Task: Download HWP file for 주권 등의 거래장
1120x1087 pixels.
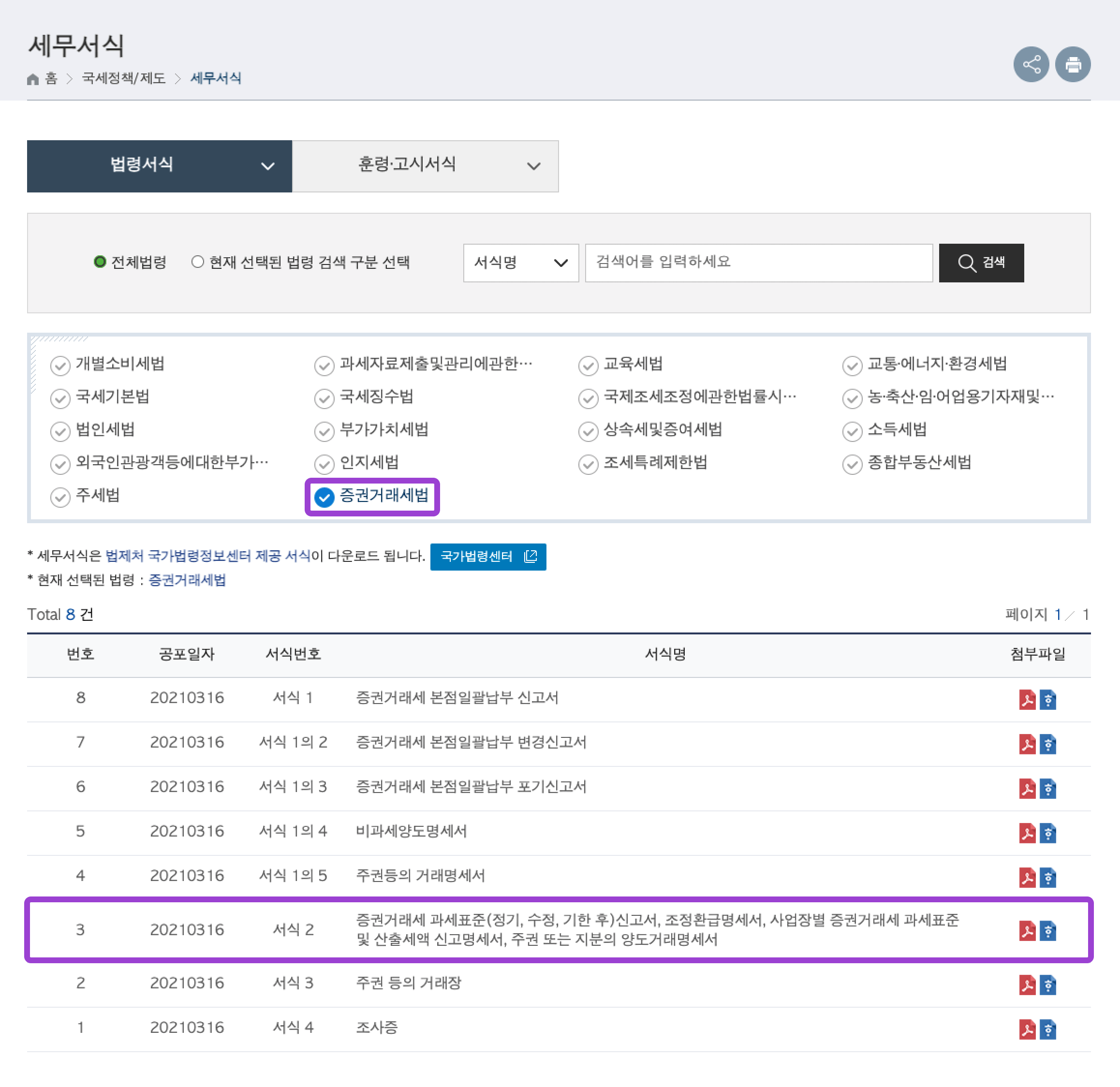Action: (x=1049, y=984)
